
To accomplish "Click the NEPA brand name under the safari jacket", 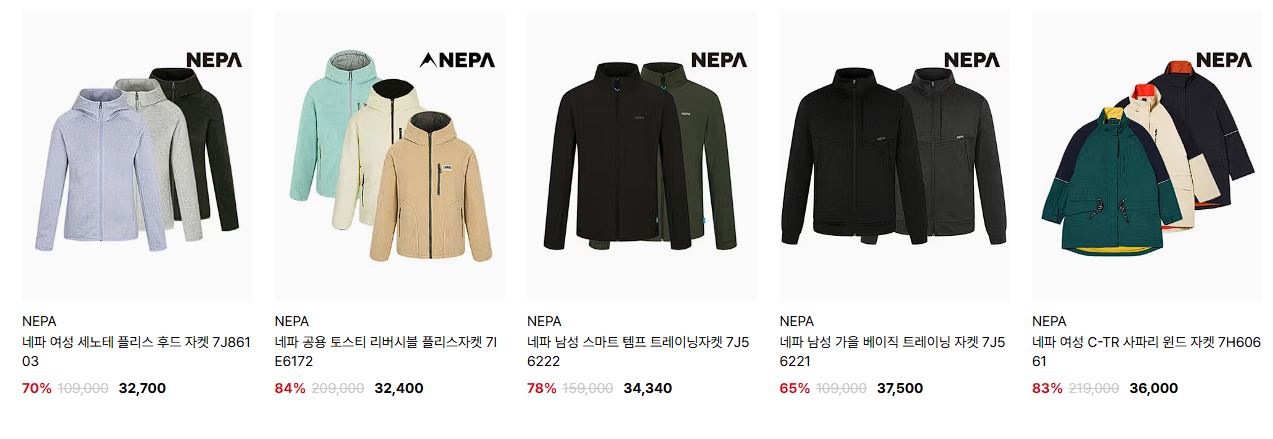I will tap(1049, 321).
